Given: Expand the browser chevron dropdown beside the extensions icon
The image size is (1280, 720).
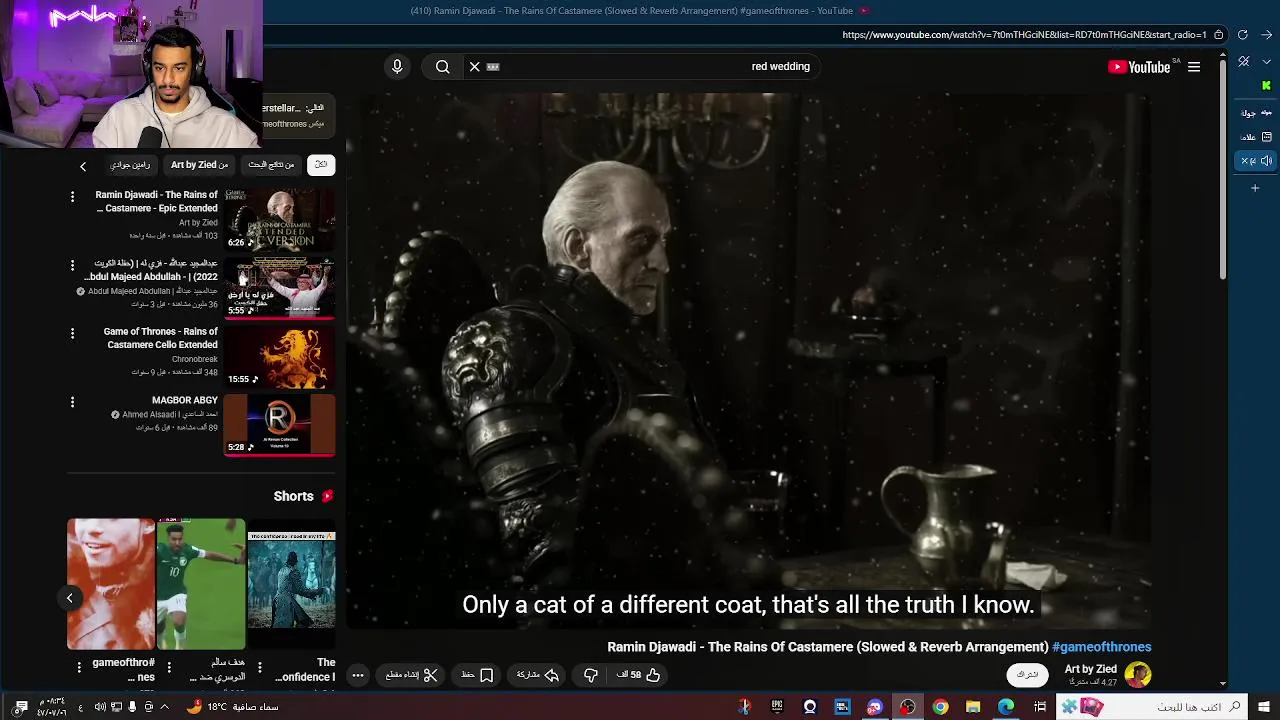Looking at the screenshot, I should (x=1267, y=61).
